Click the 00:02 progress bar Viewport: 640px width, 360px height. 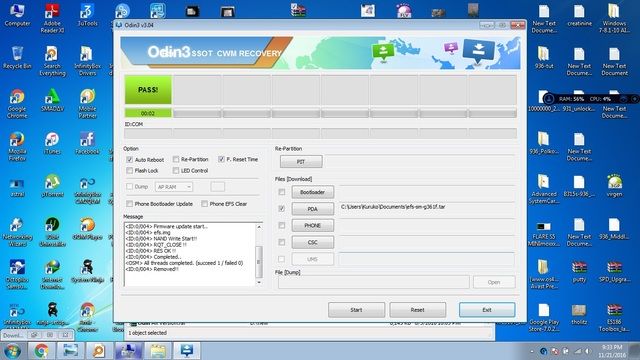[x=148, y=113]
